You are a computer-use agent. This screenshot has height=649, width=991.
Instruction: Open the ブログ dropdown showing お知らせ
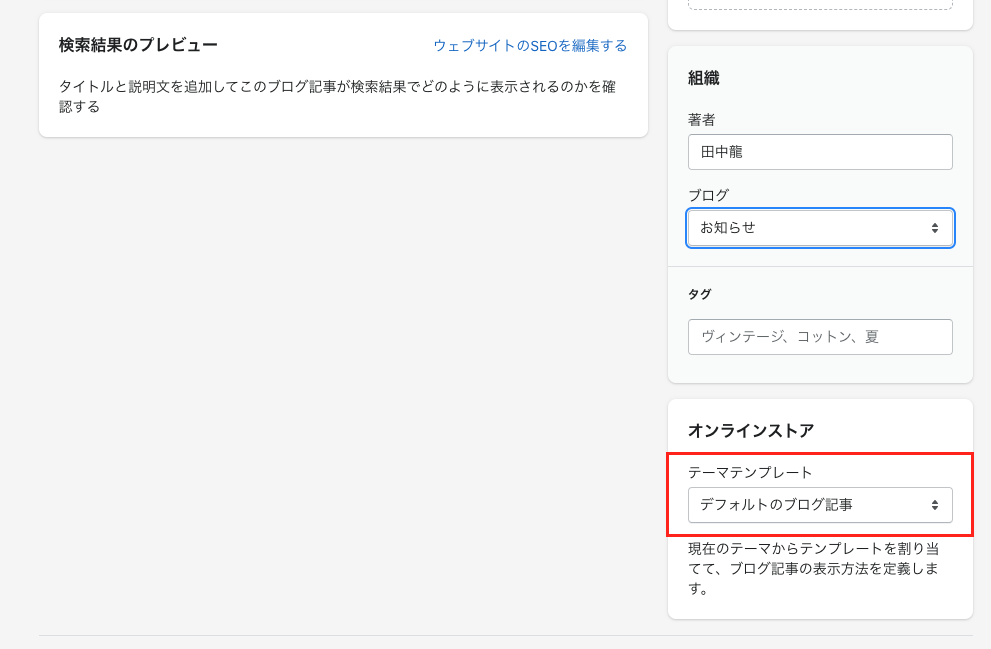[810, 228]
